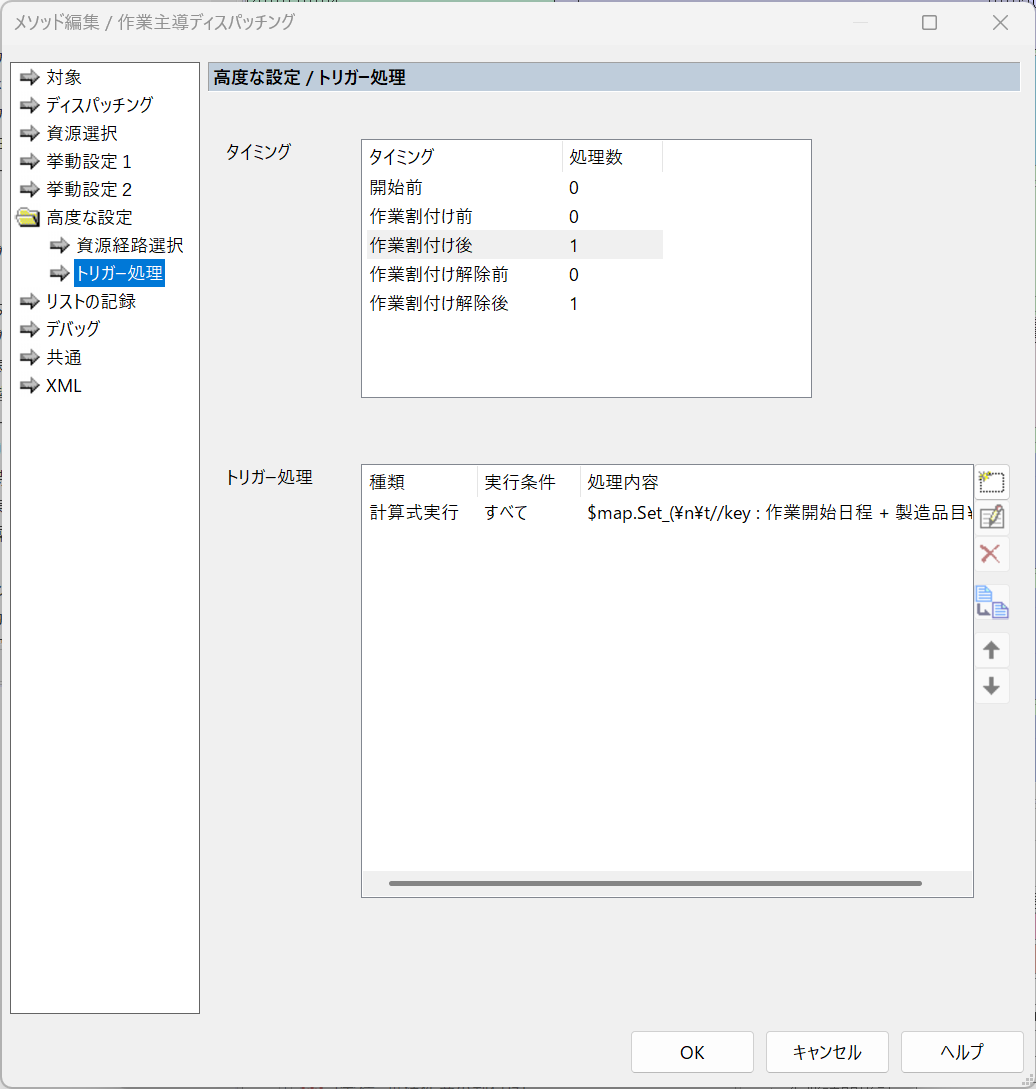The height and width of the screenshot is (1089, 1036).
Task: Click the new trigger process icon
Action: click(991, 483)
